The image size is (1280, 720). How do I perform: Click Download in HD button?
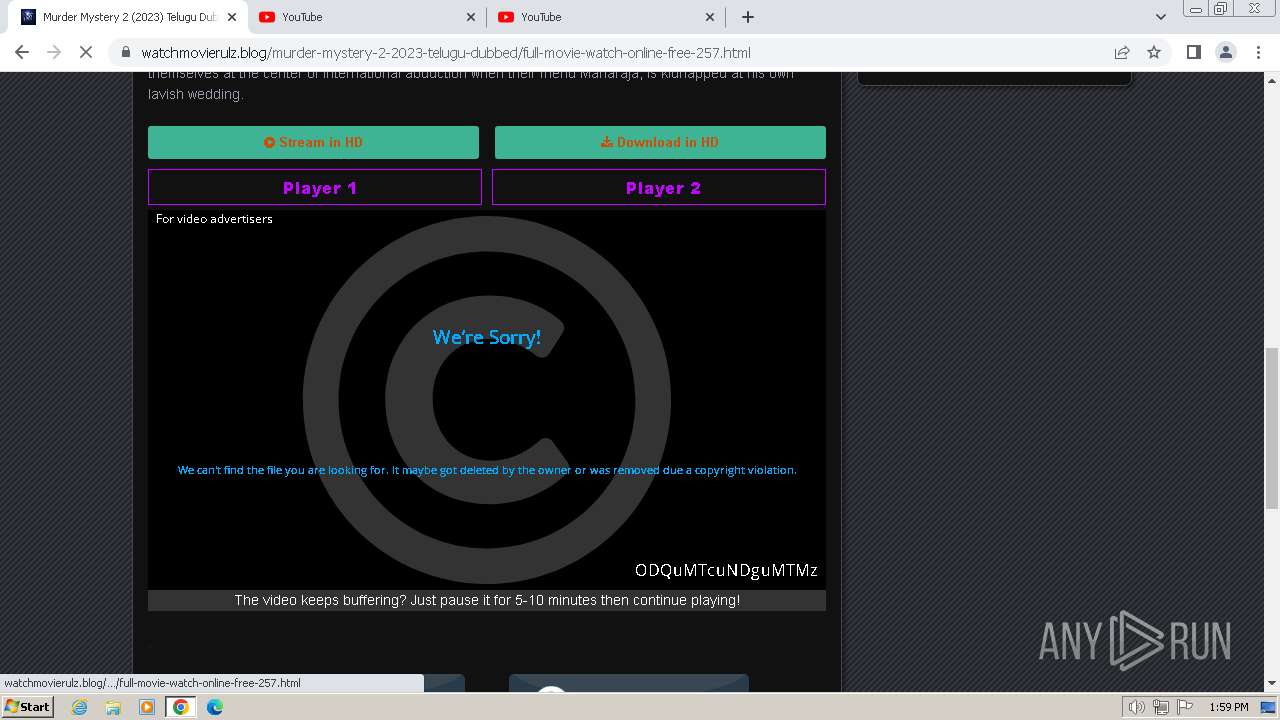coord(660,142)
